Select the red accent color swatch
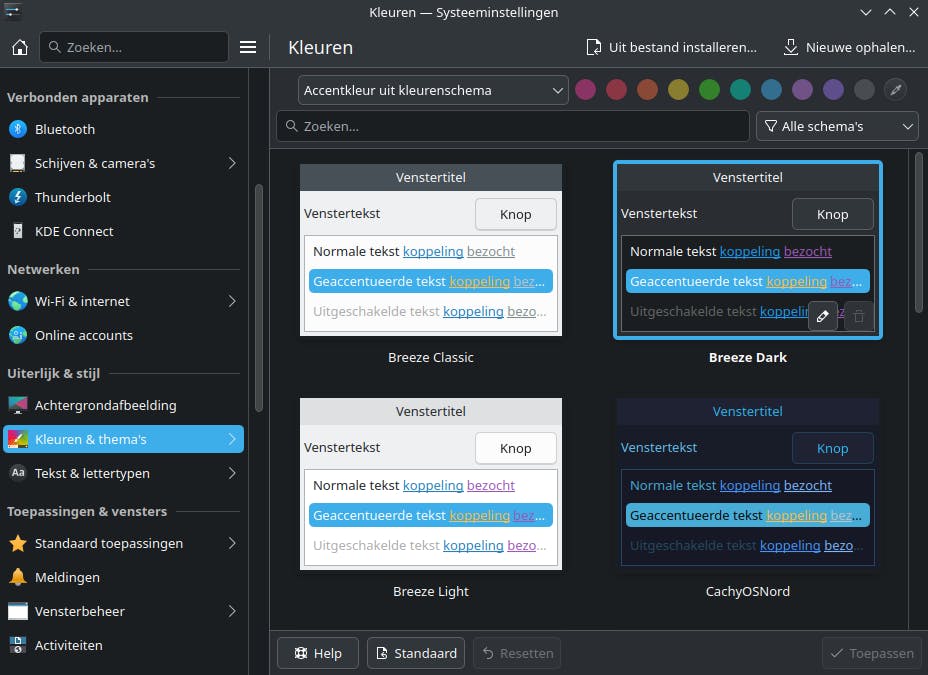 point(616,90)
